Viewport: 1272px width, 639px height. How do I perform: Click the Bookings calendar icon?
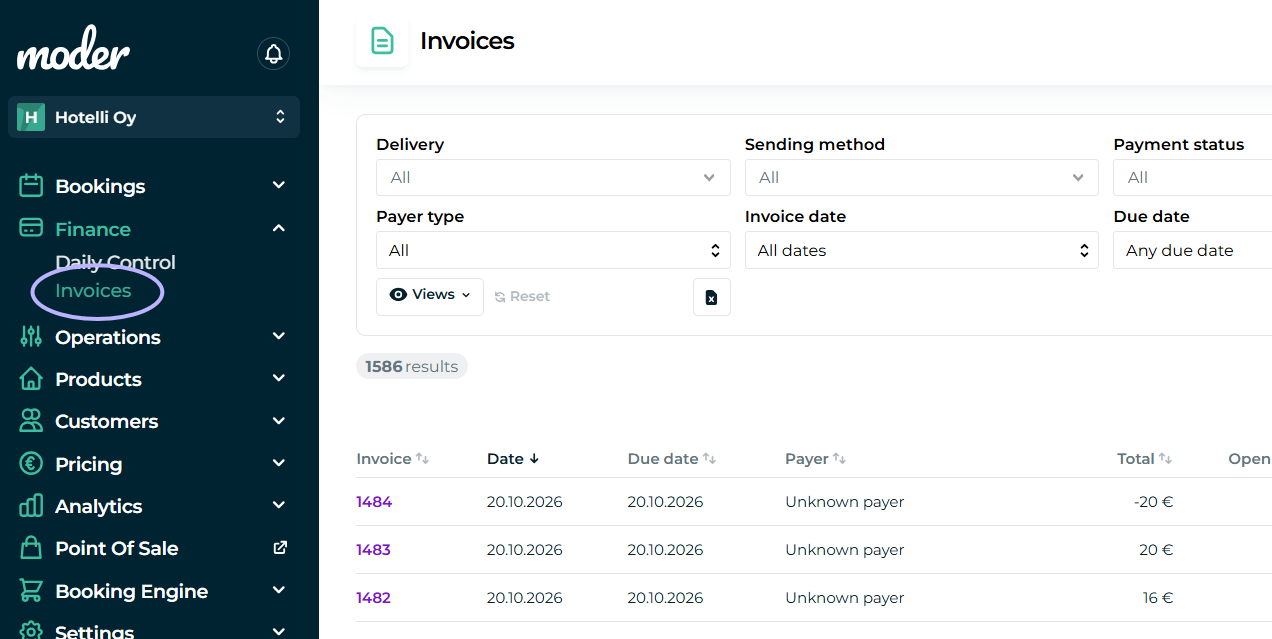click(x=31, y=186)
